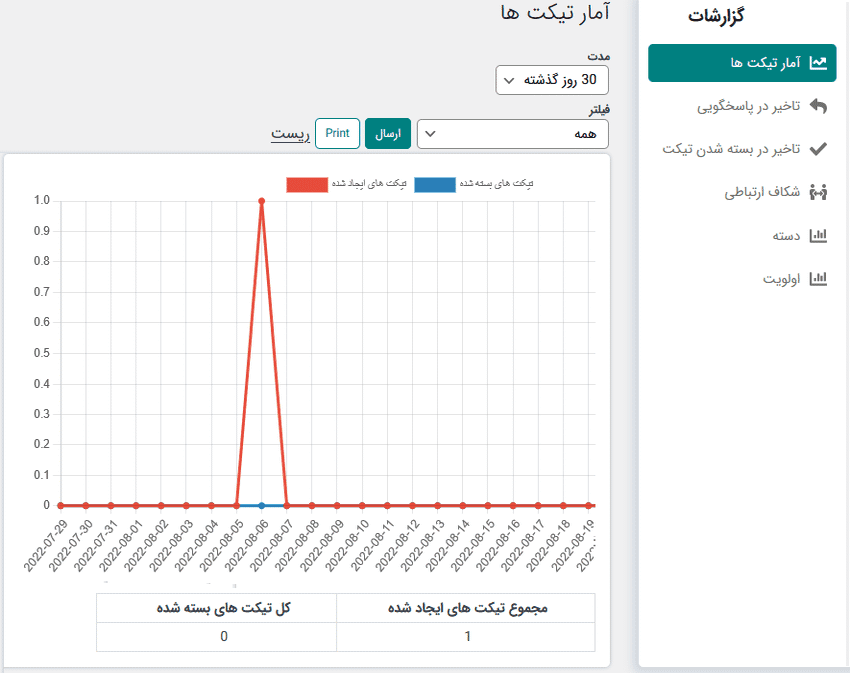Click the reply arrow icon for تاخیر در پاسخگویی

coord(817,106)
